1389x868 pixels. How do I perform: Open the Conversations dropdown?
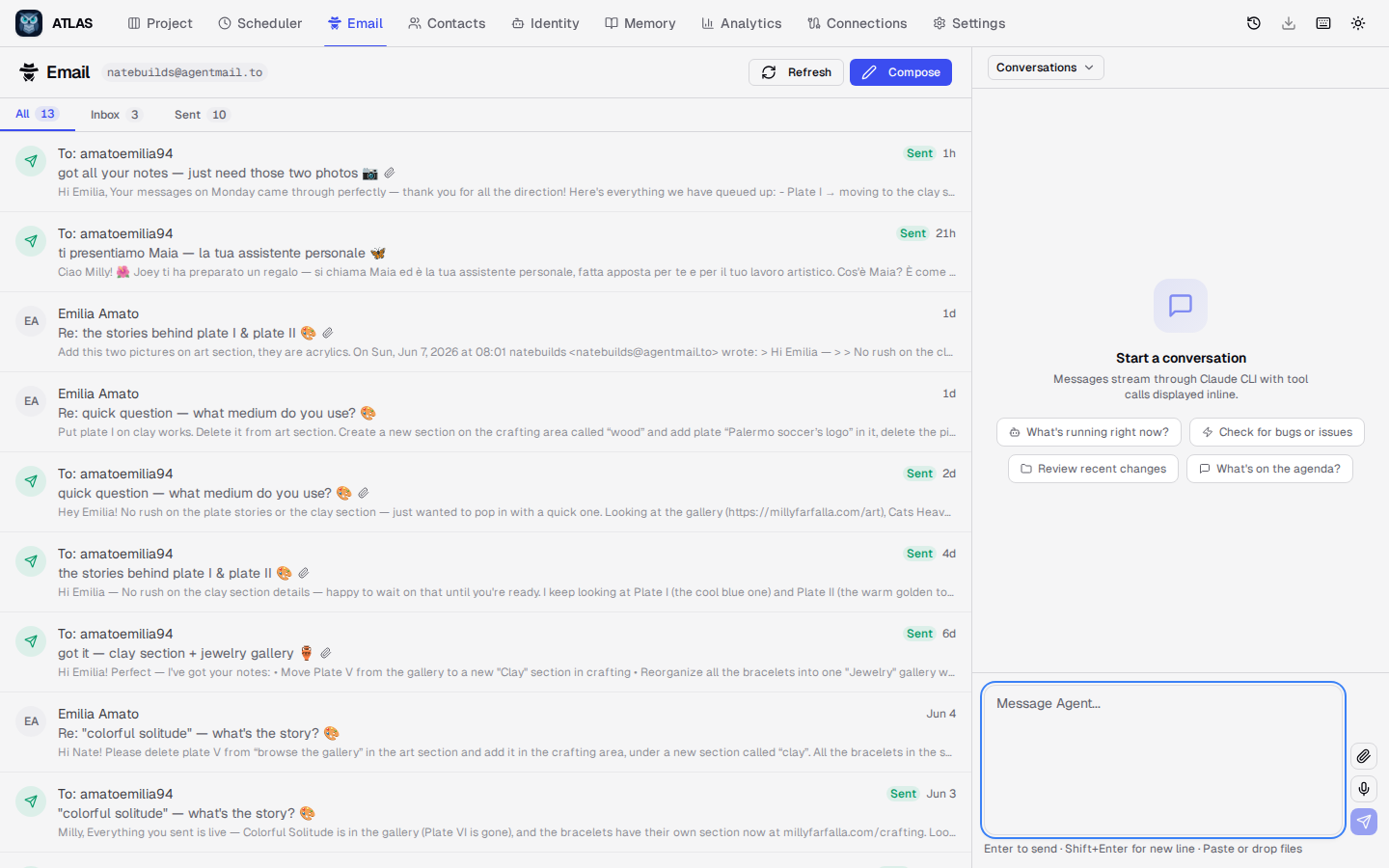(1046, 68)
